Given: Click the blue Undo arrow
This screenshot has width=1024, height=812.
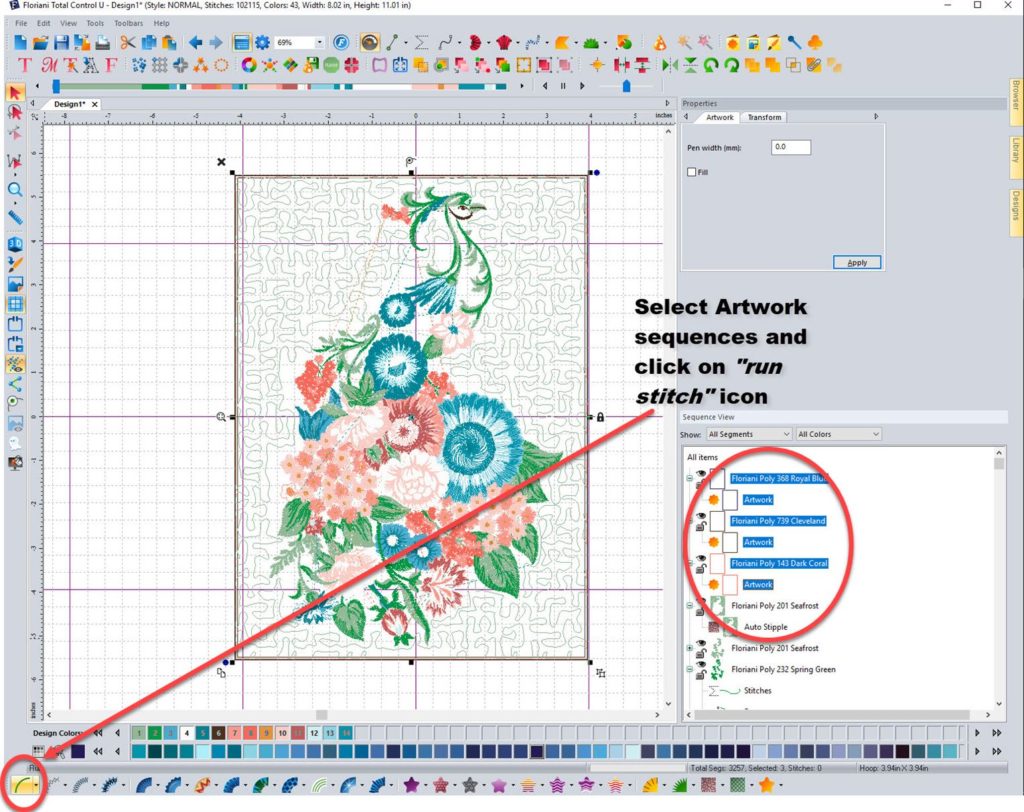Looking at the screenshot, I should tap(196, 42).
